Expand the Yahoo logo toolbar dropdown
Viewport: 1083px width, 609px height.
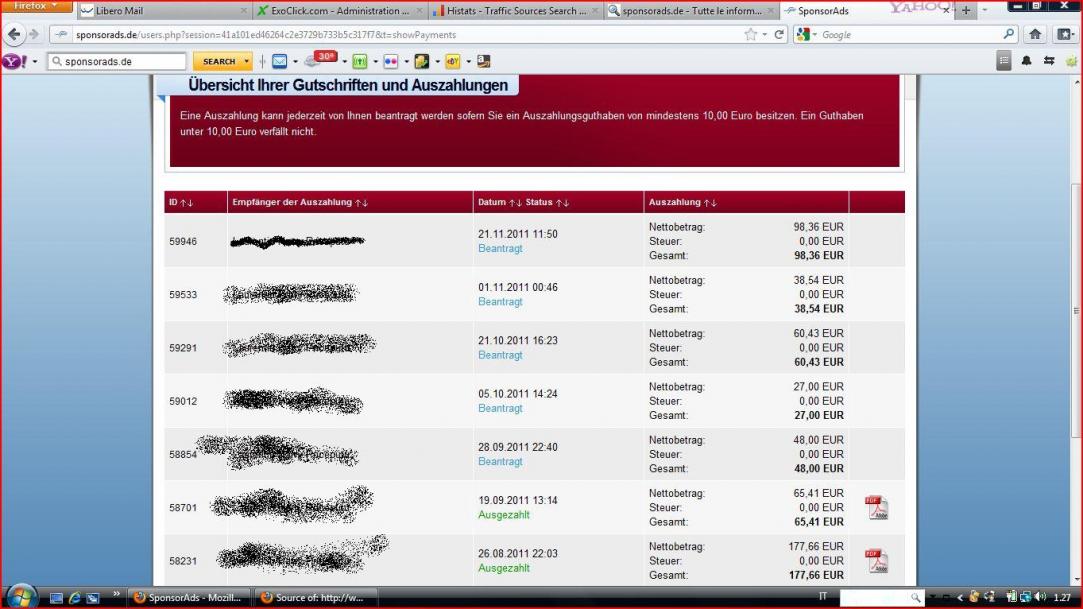tap(34, 62)
